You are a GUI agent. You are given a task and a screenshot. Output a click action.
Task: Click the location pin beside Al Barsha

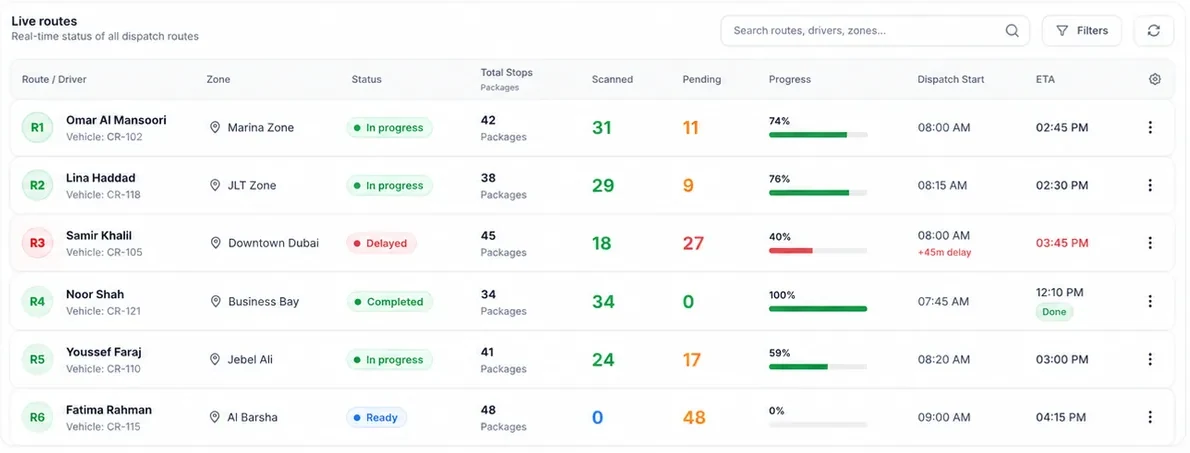tap(215, 417)
